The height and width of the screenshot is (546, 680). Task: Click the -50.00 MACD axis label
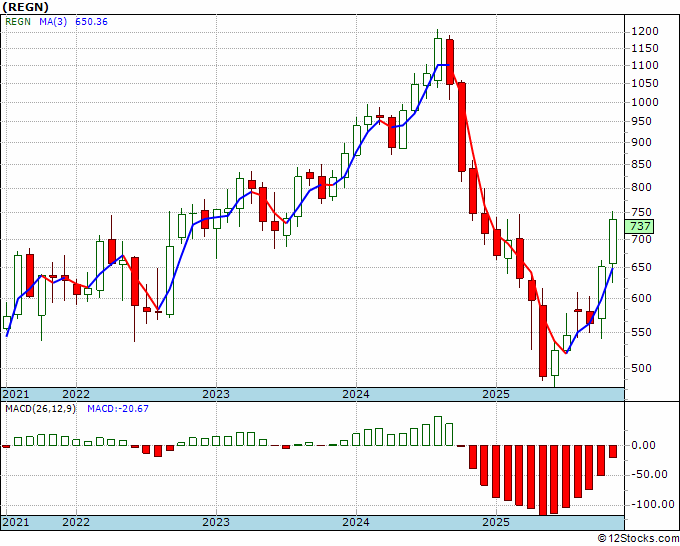(649, 474)
